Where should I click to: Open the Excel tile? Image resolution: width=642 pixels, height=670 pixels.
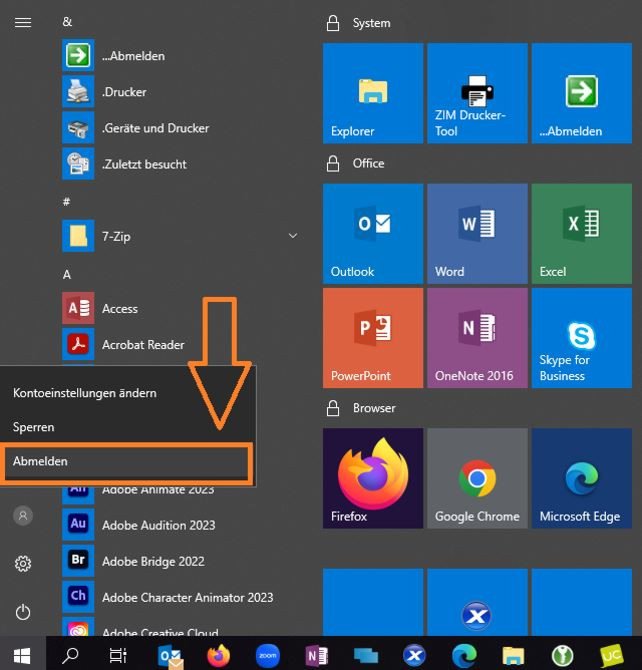tap(581, 234)
